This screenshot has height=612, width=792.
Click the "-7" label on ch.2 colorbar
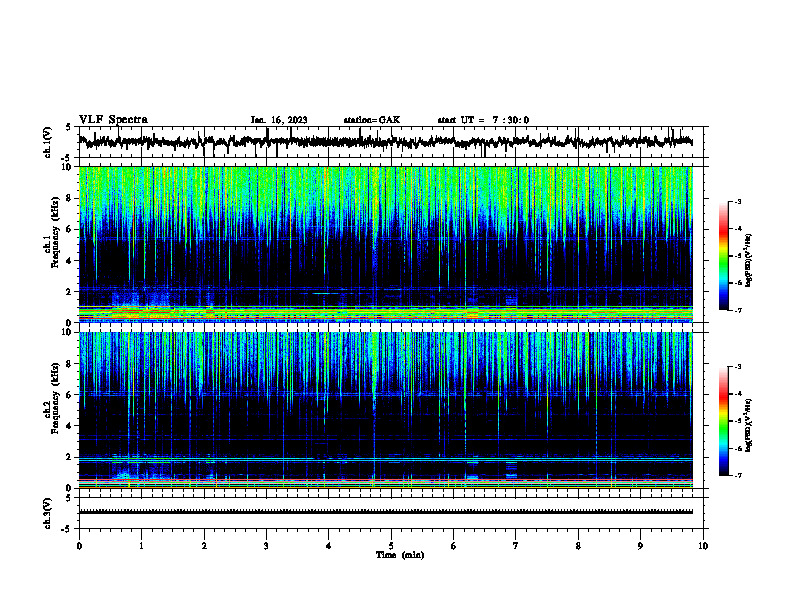point(737,475)
